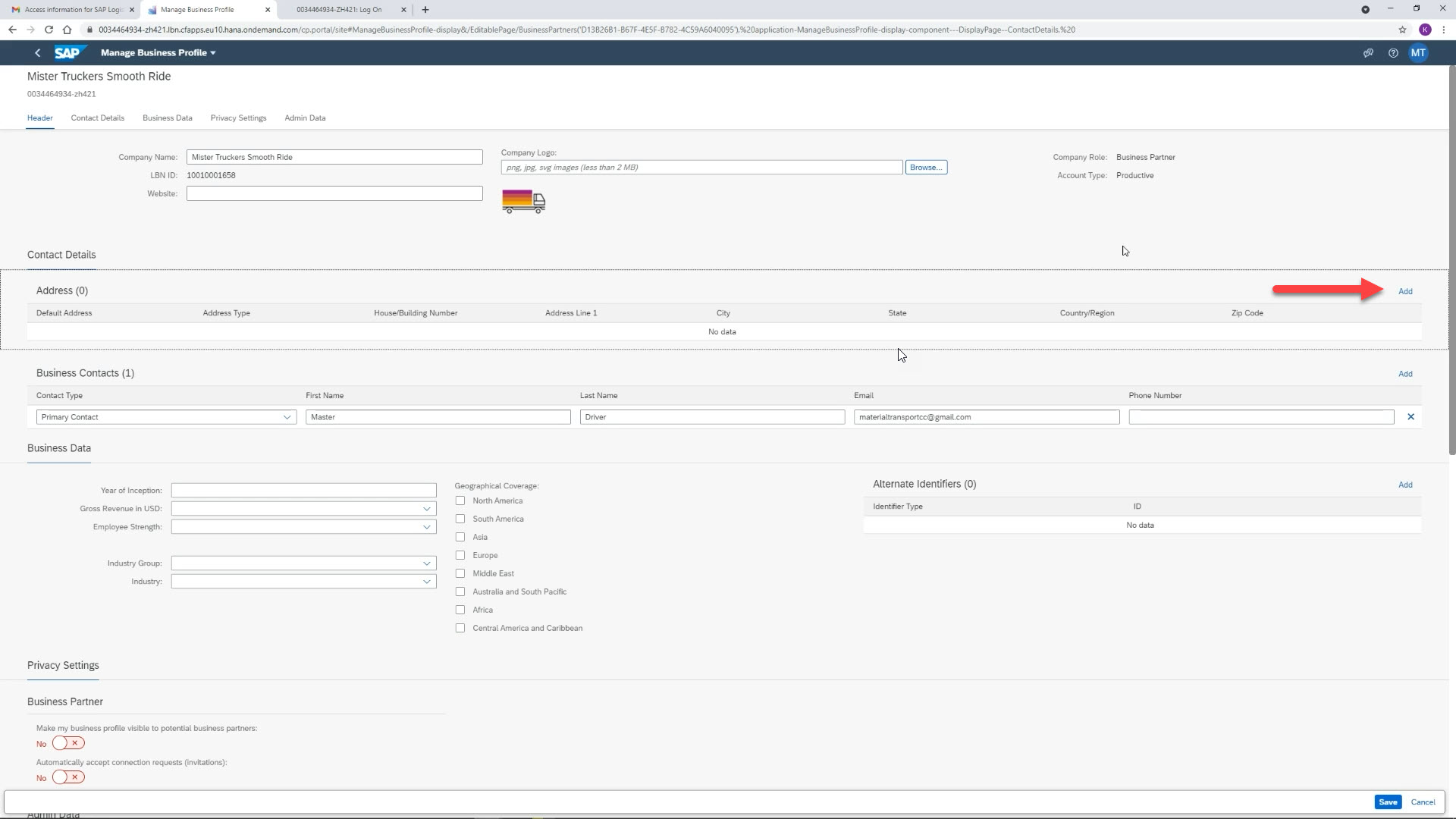This screenshot has width=1456, height=819.
Task: Bookmark this page with star icon
Action: [1402, 30]
